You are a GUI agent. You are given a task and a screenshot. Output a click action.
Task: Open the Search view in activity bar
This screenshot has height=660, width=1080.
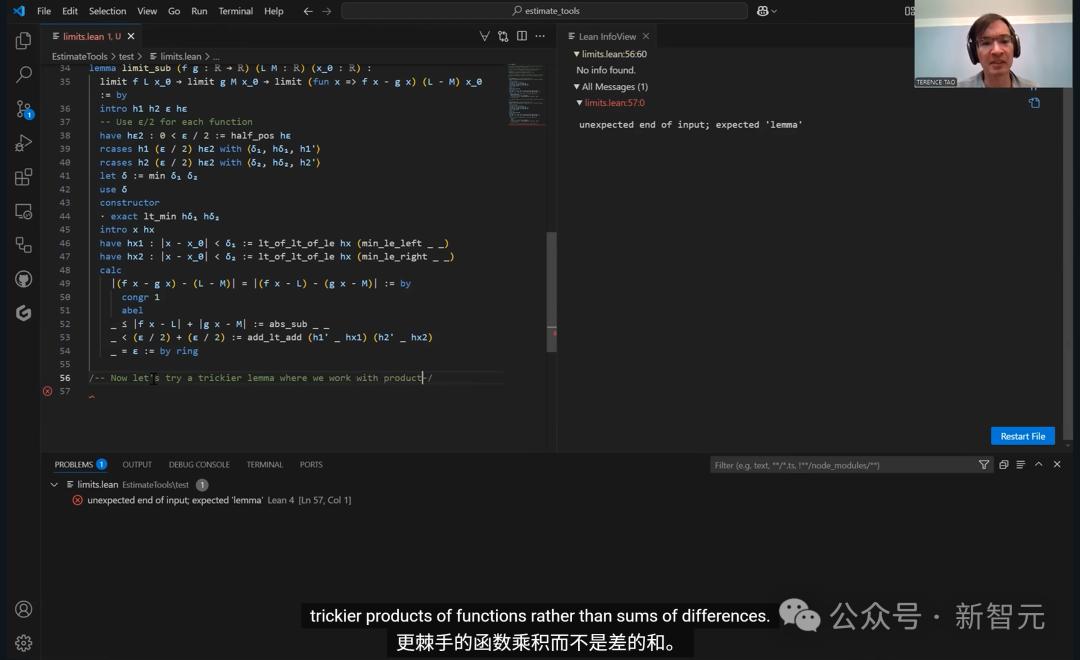click(x=23, y=75)
